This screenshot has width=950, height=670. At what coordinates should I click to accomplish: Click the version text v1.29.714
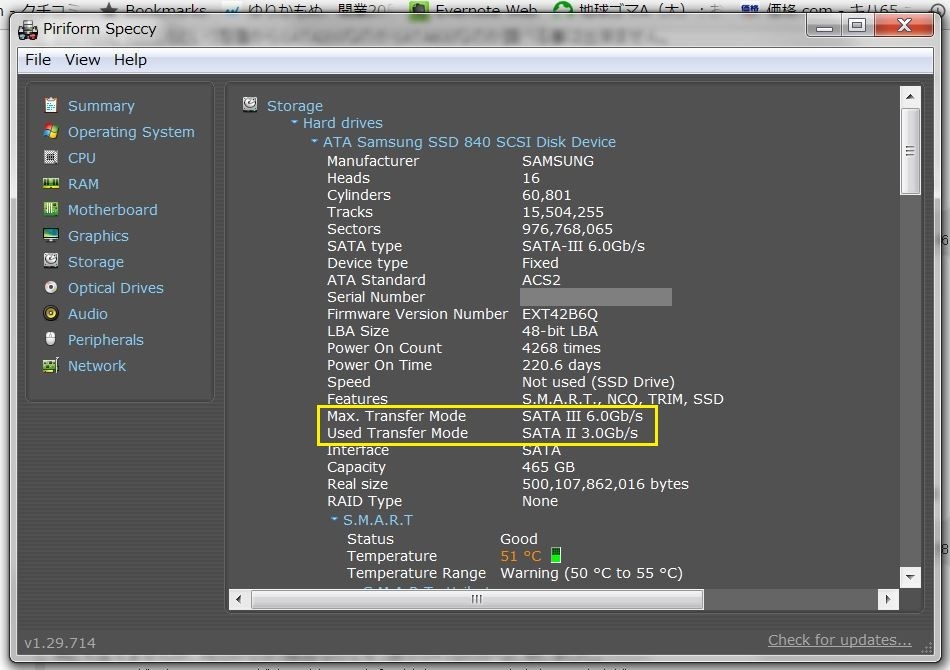point(60,643)
